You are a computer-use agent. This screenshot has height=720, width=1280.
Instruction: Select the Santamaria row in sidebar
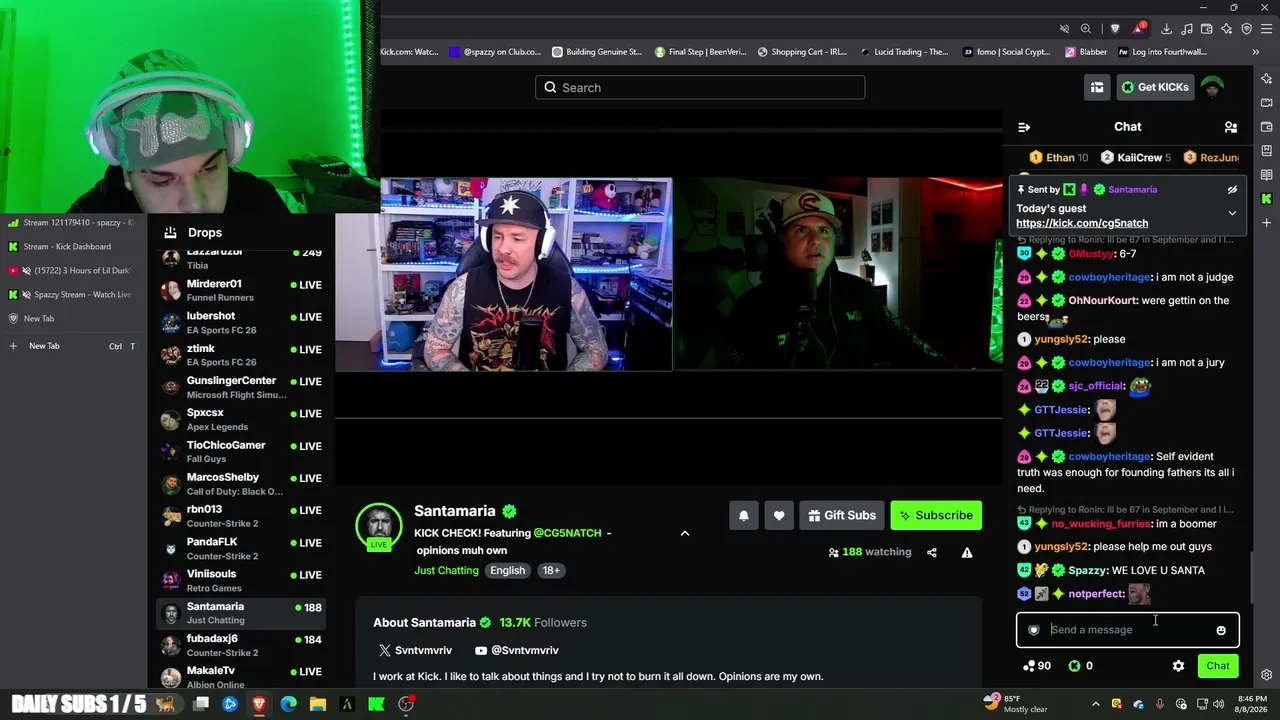(241, 613)
